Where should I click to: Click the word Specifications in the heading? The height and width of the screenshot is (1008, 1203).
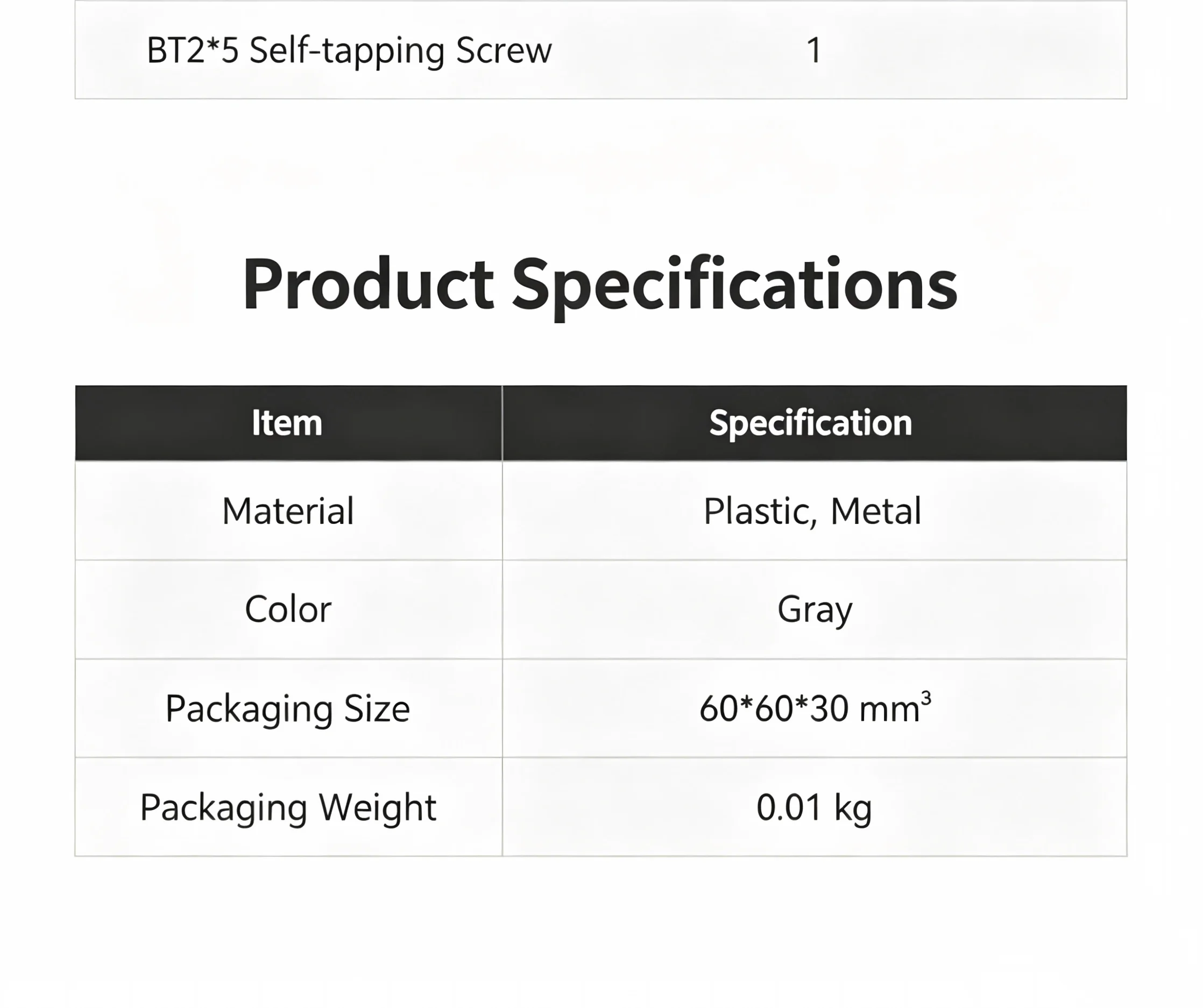point(734,286)
